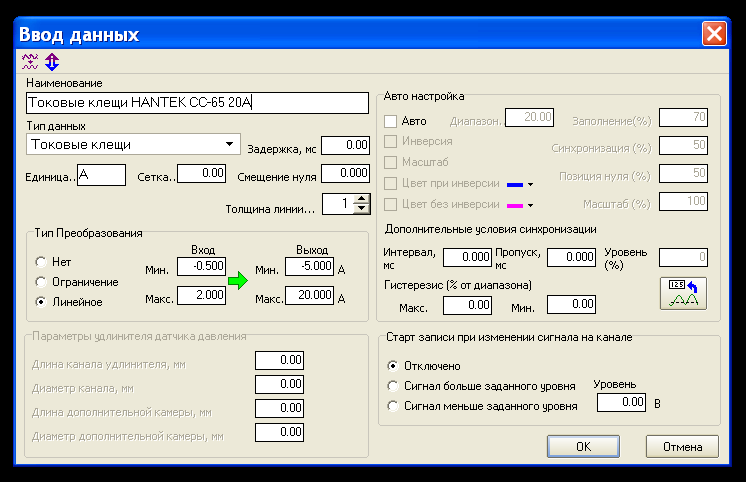The image size is (746, 482).
Task: Confirm with the OK button
Action: 583,446
